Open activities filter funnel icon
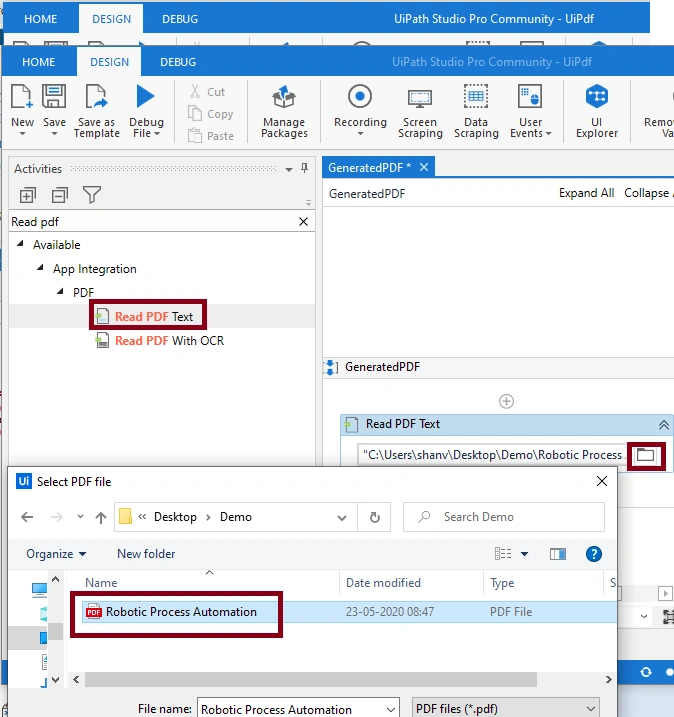The image size is (674, 717). [91, 195]
